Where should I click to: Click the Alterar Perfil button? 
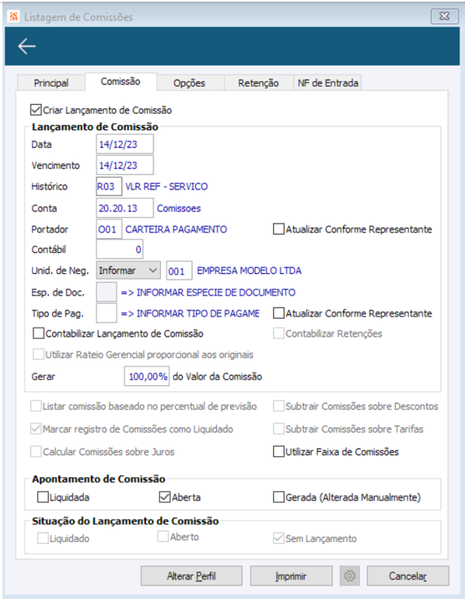point(191,576)
